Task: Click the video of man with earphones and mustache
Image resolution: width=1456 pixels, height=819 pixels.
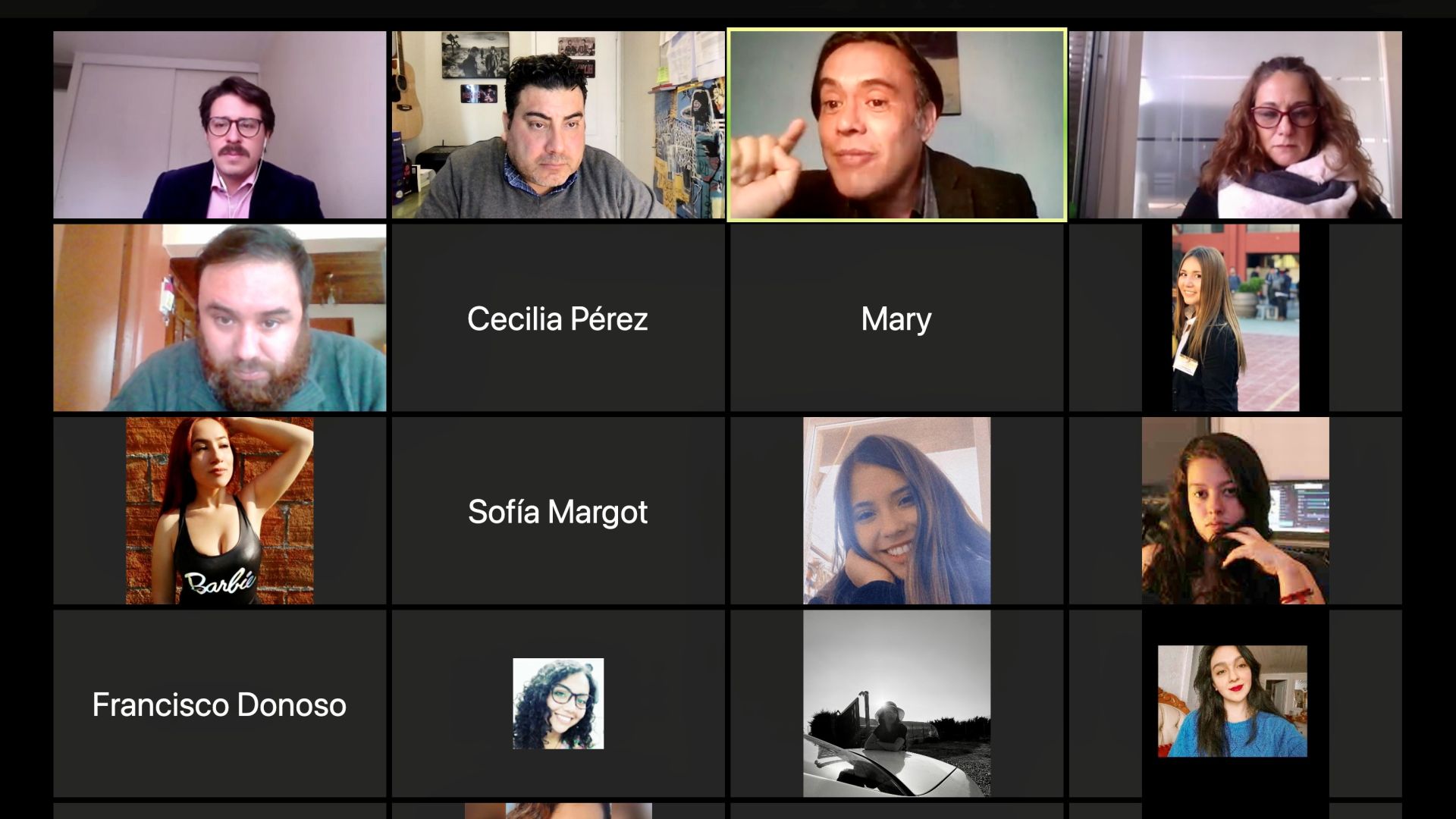Action: (x=220, y=125)
